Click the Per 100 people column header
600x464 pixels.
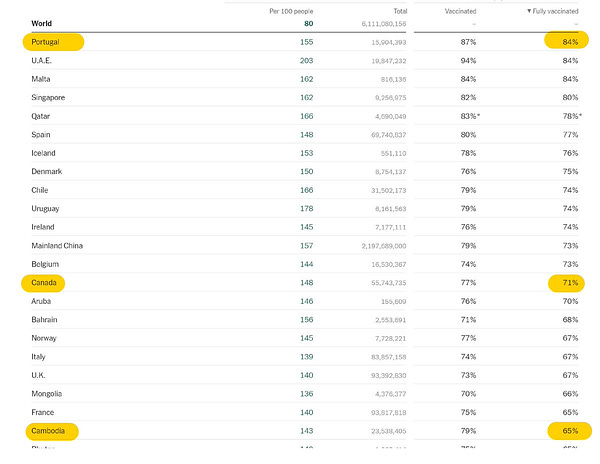point(291,11)
